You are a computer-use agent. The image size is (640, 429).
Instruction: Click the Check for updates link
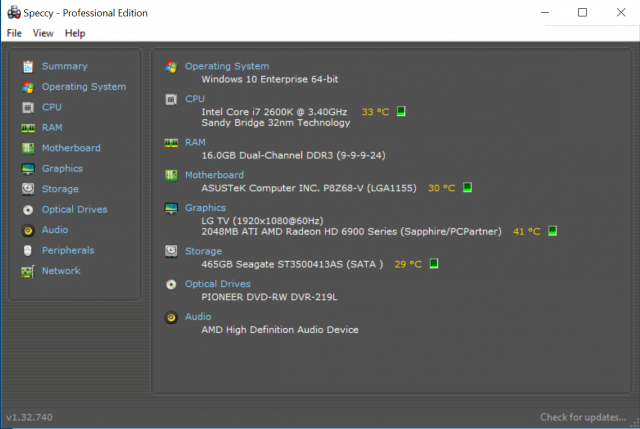[584, 417]
